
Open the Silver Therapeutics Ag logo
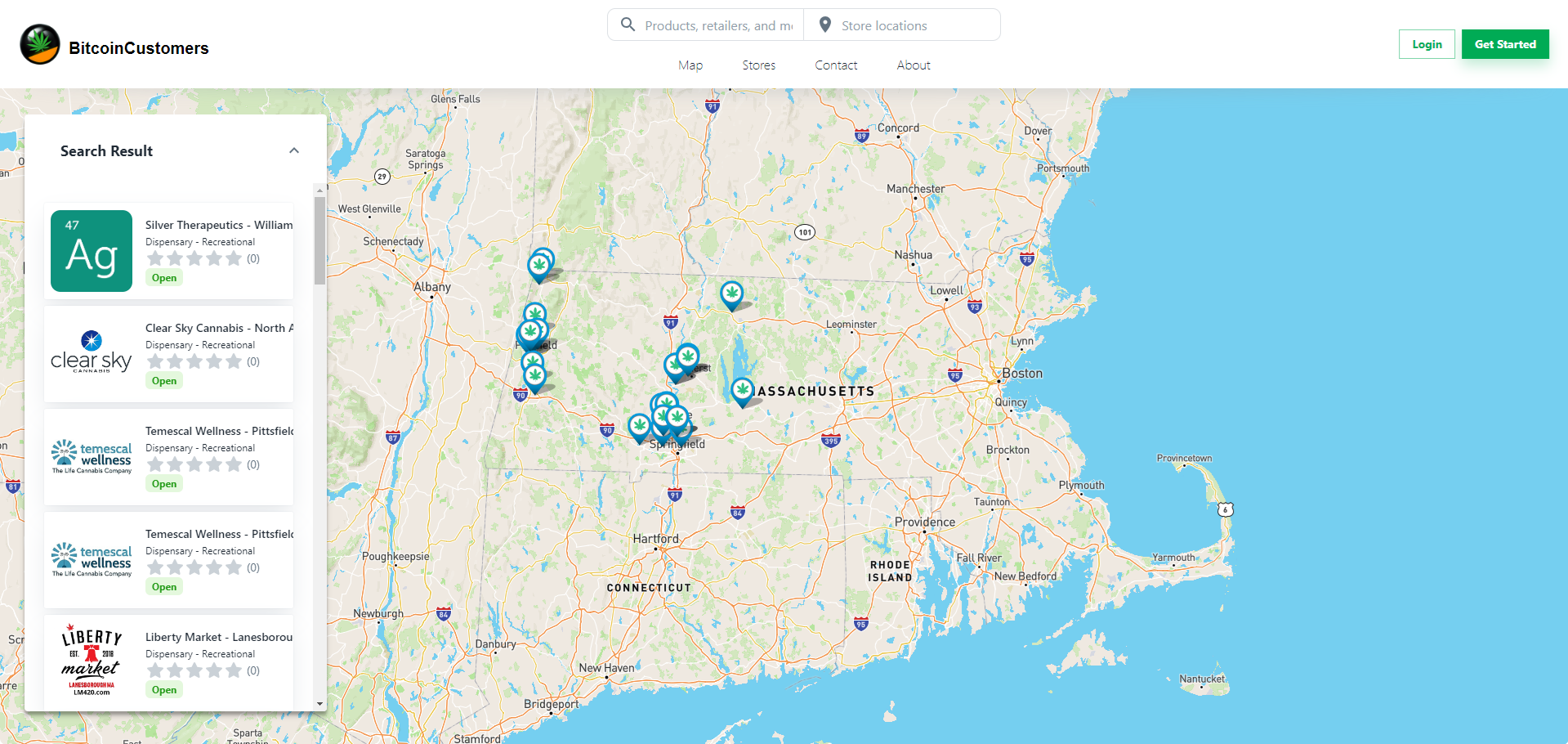coord(92,251)
